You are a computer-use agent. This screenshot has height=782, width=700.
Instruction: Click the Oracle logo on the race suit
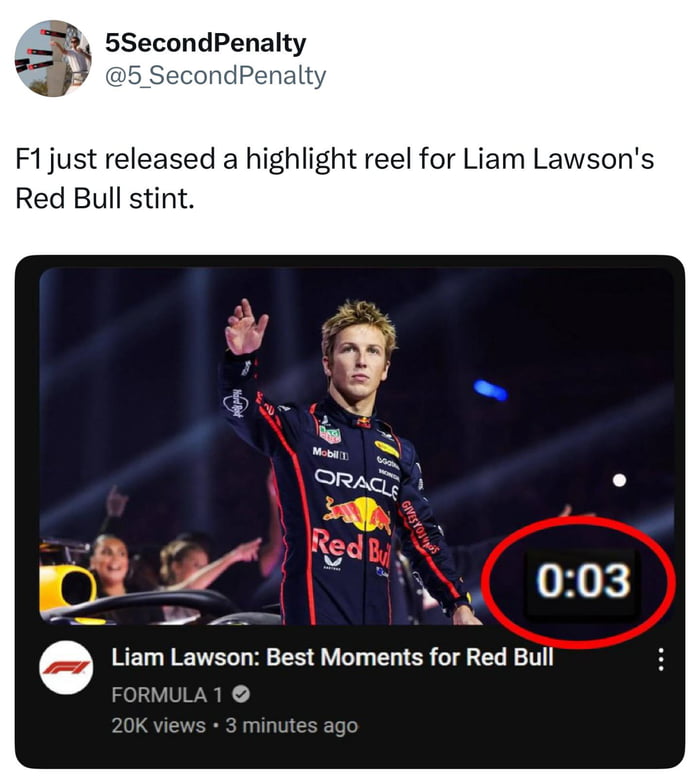(356, 482)
